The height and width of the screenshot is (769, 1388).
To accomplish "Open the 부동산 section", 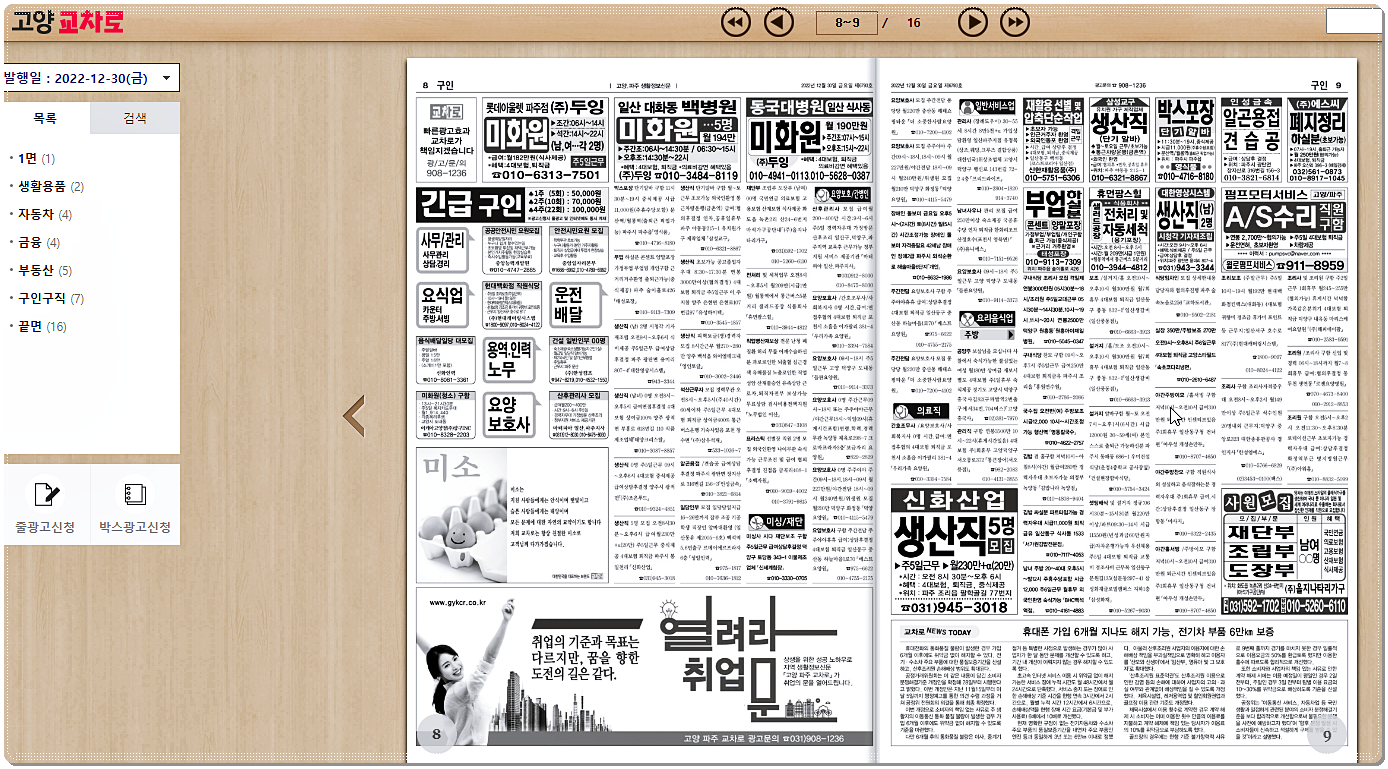I will click(44, 270).
